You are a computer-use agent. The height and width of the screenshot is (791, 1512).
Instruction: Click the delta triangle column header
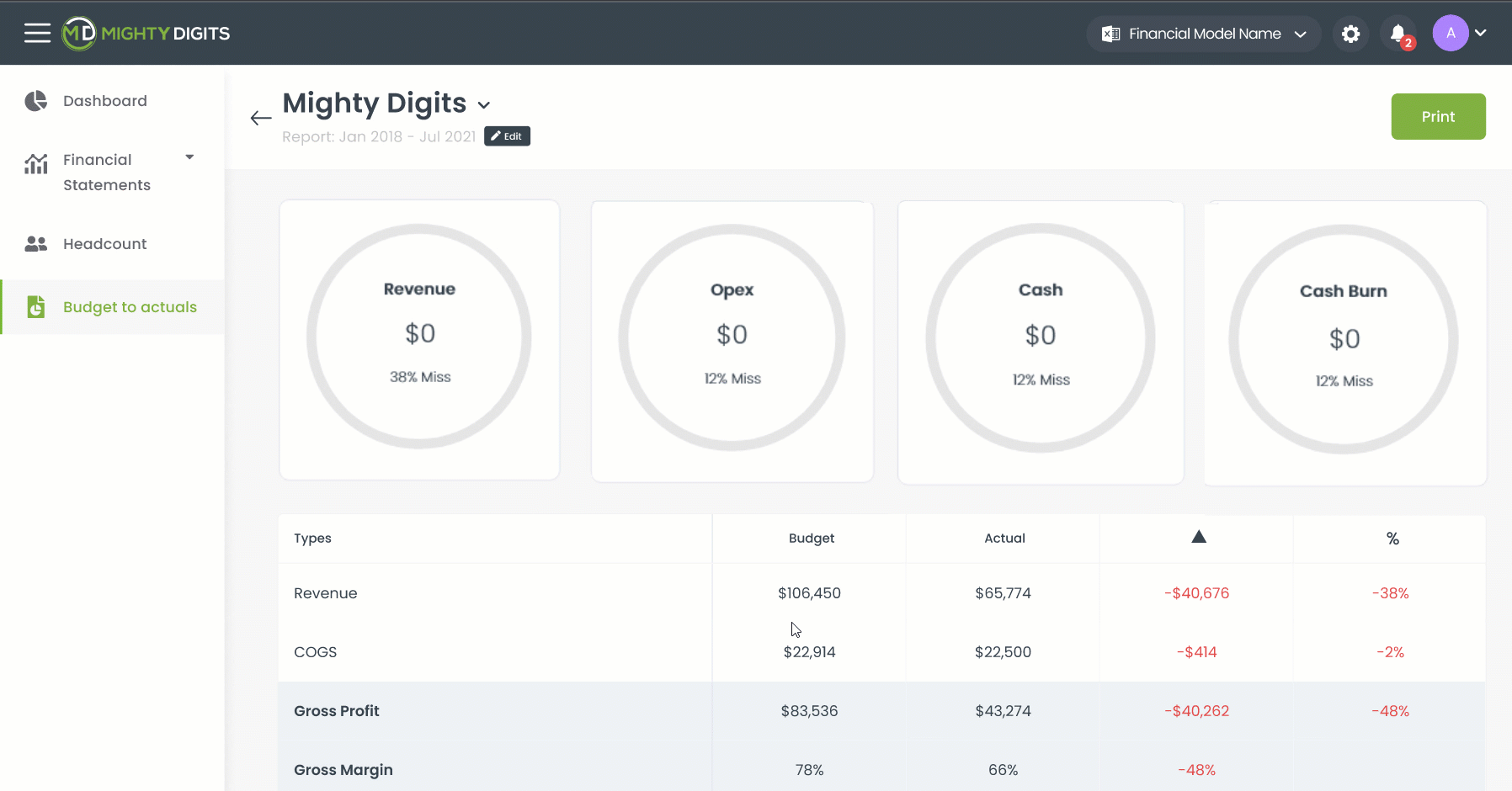[x=1199, y=537]
